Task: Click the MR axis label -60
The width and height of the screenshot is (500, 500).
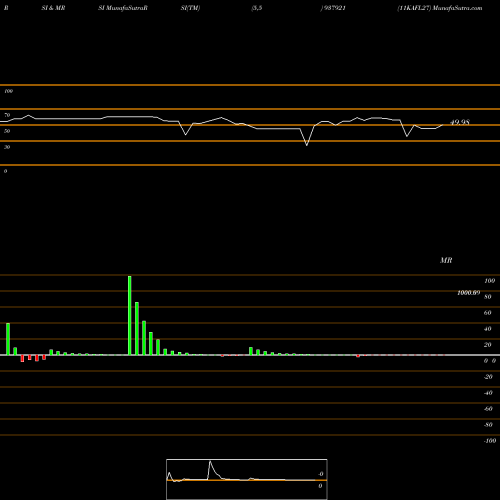Action: pos(488,409)
